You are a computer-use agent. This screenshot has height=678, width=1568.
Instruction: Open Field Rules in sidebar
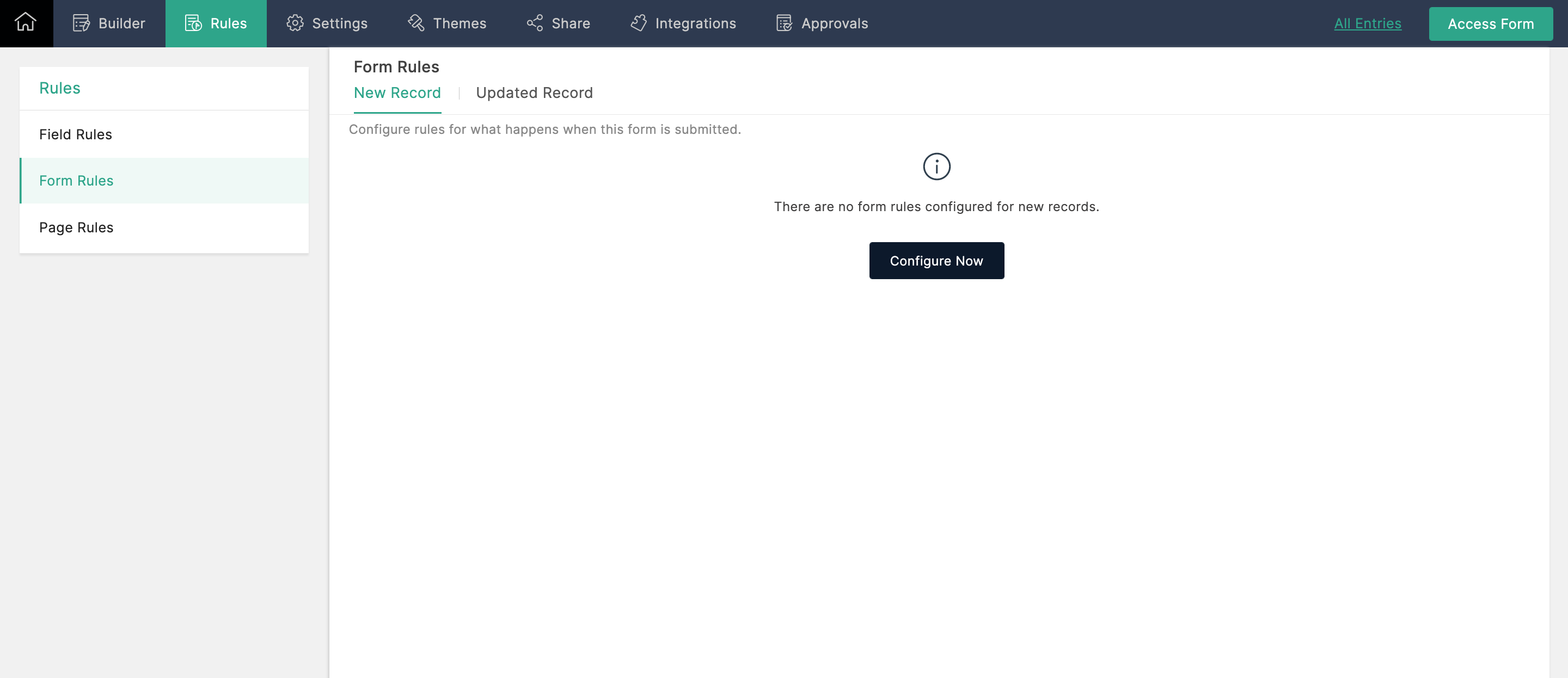coord(76,134)
